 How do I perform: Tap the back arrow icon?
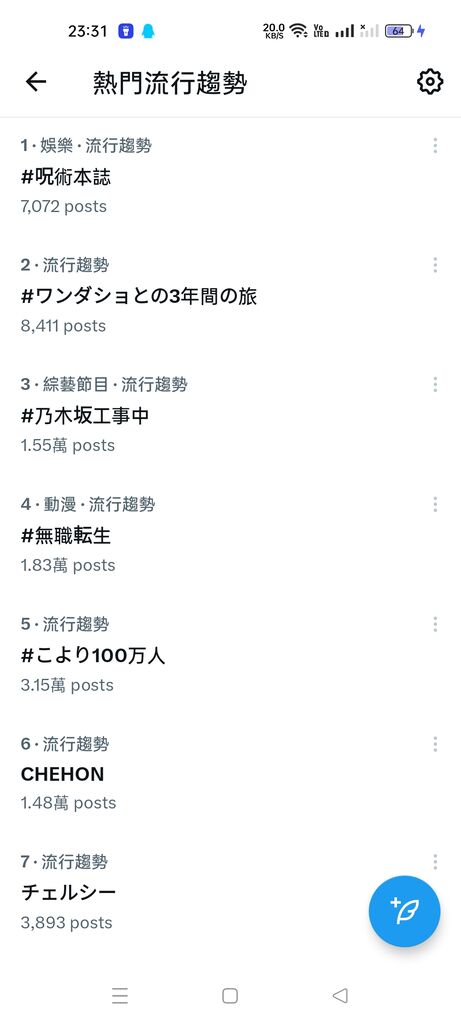(x=36, y=82)
